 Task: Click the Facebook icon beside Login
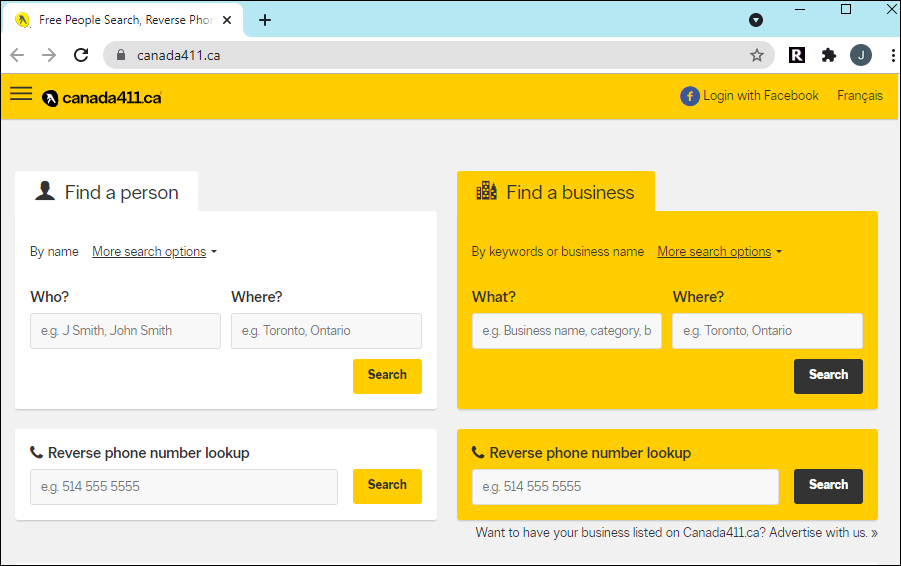[690, 96]
